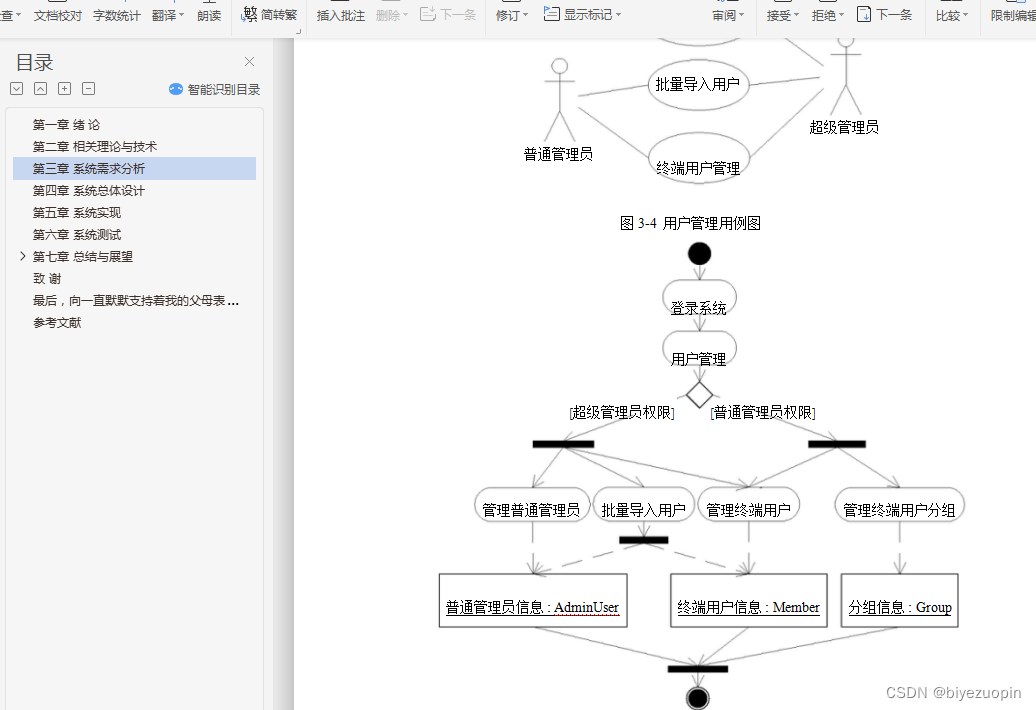The width and height of the screenshot is (1036, 710).
Task: Close the 目录 navigation pane
Action: click(249, 62)
